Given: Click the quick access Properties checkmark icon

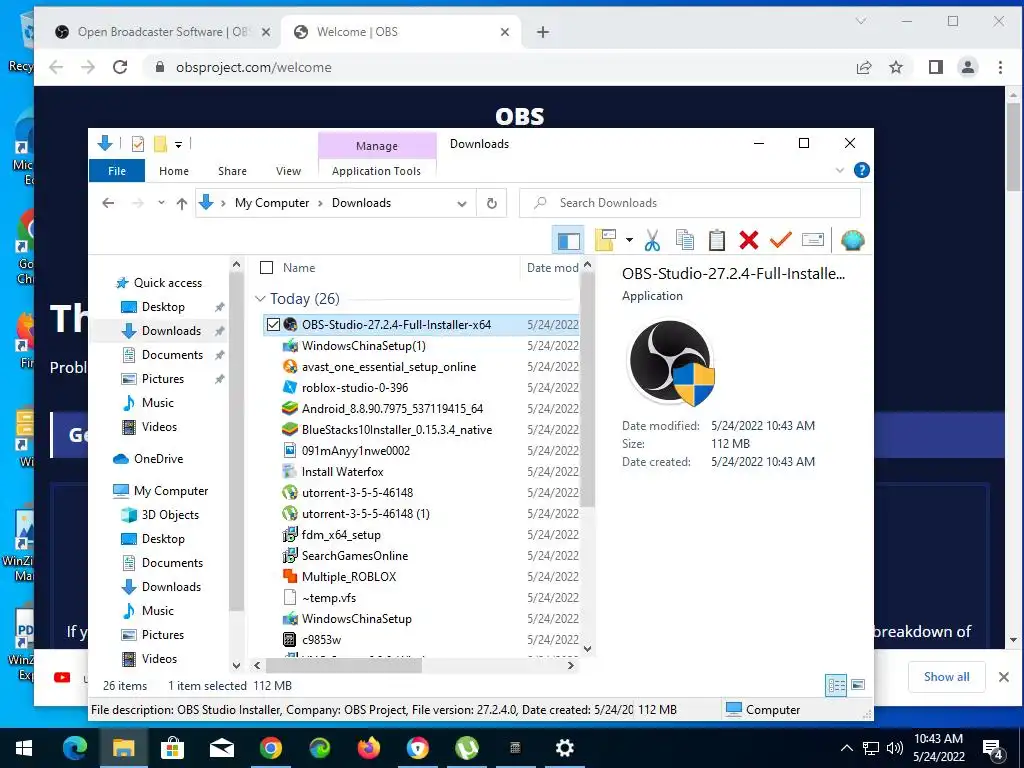Looking at the screenshot, I should 138,144.
